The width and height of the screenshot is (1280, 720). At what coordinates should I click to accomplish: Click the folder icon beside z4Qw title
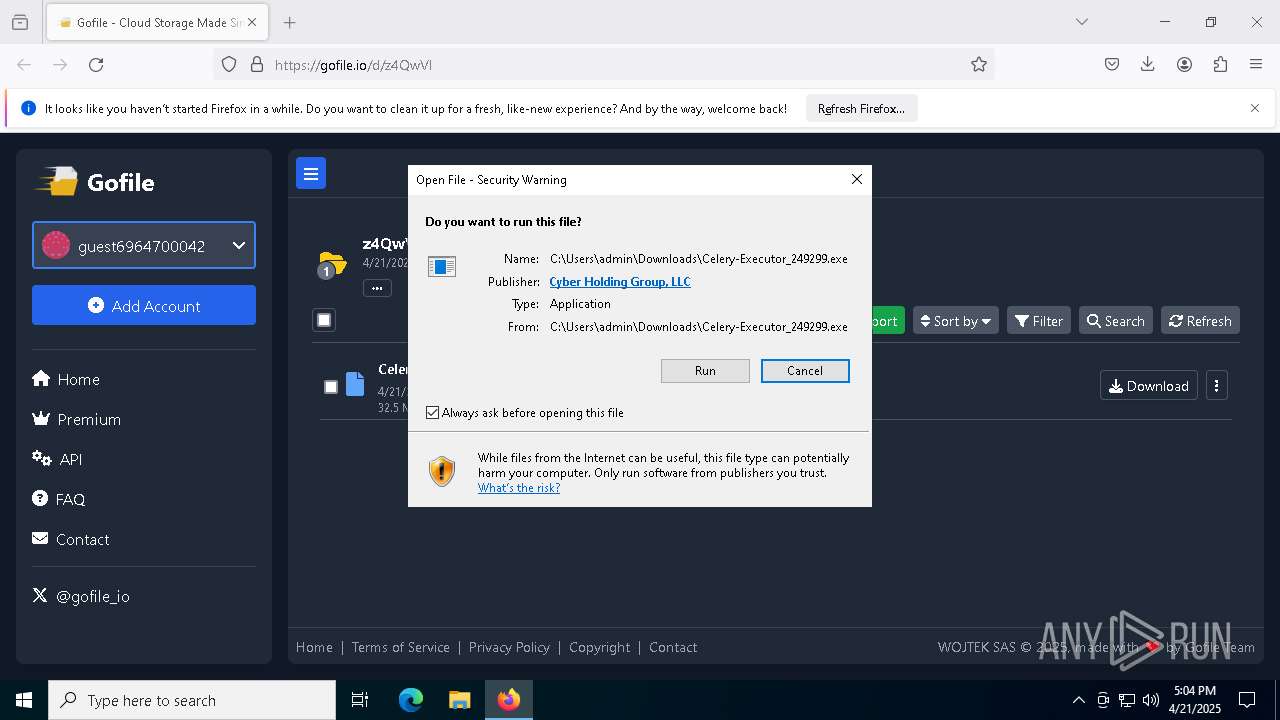point(331,264)
